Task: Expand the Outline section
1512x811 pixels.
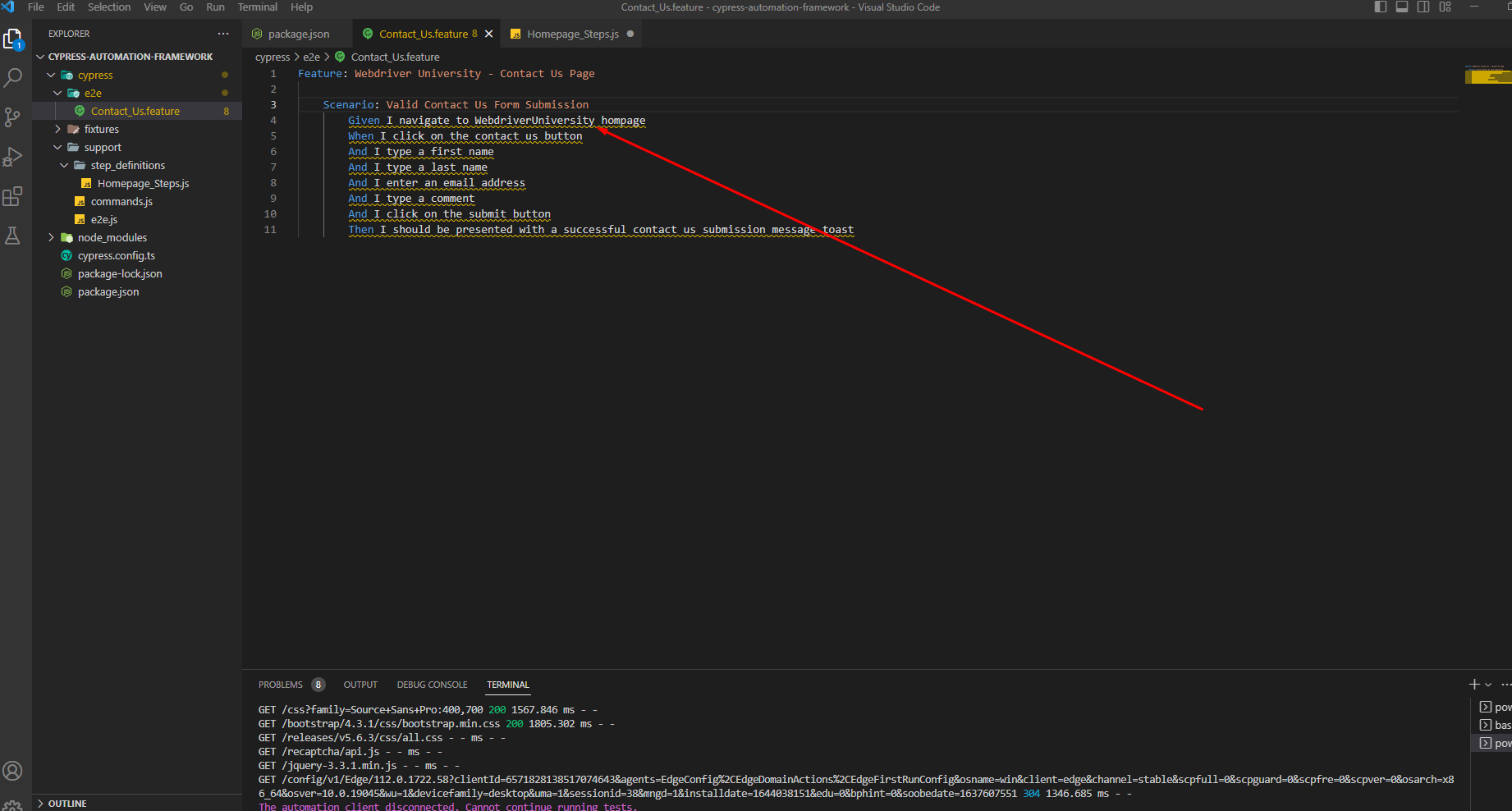Action: tap(67, 804)
